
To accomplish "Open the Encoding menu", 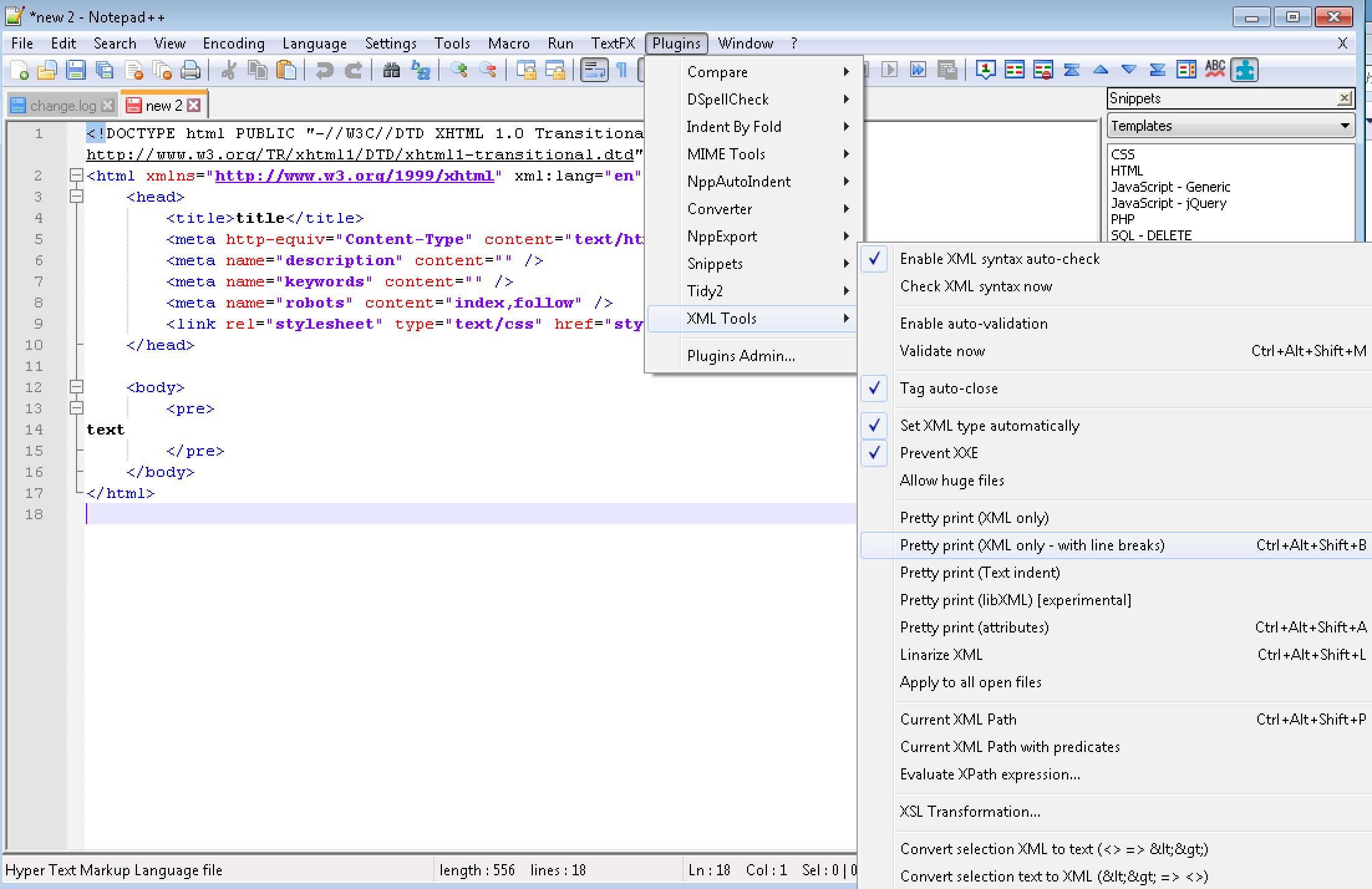I will click(x=233, y=44).
